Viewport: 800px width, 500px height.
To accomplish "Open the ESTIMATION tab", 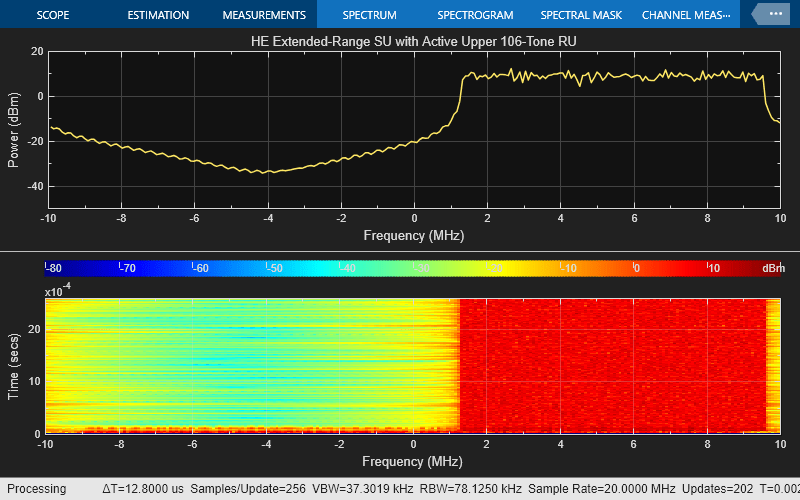I will pos(158,15).
